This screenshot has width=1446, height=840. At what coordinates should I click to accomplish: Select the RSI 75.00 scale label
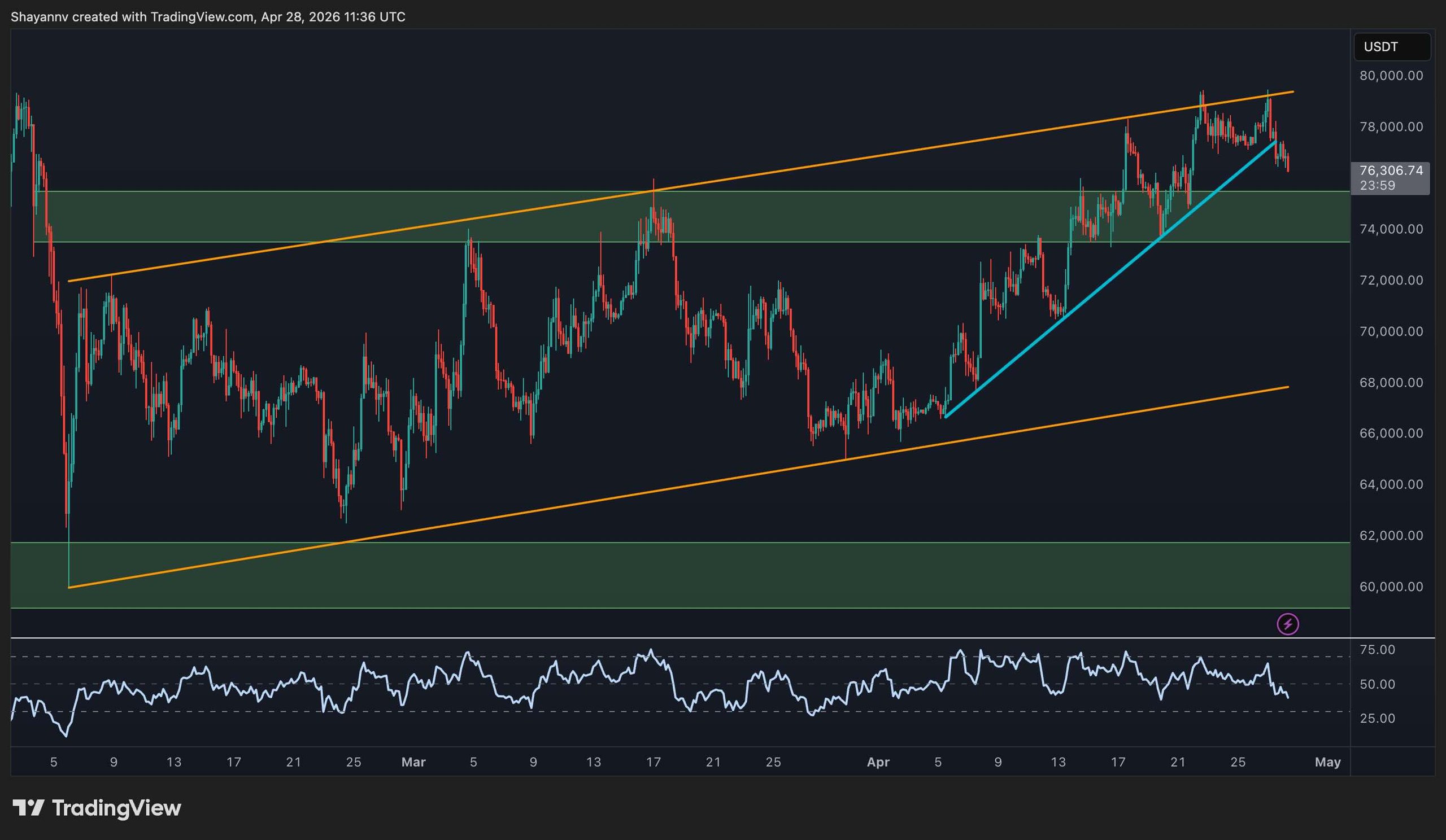coord(1377,650)
